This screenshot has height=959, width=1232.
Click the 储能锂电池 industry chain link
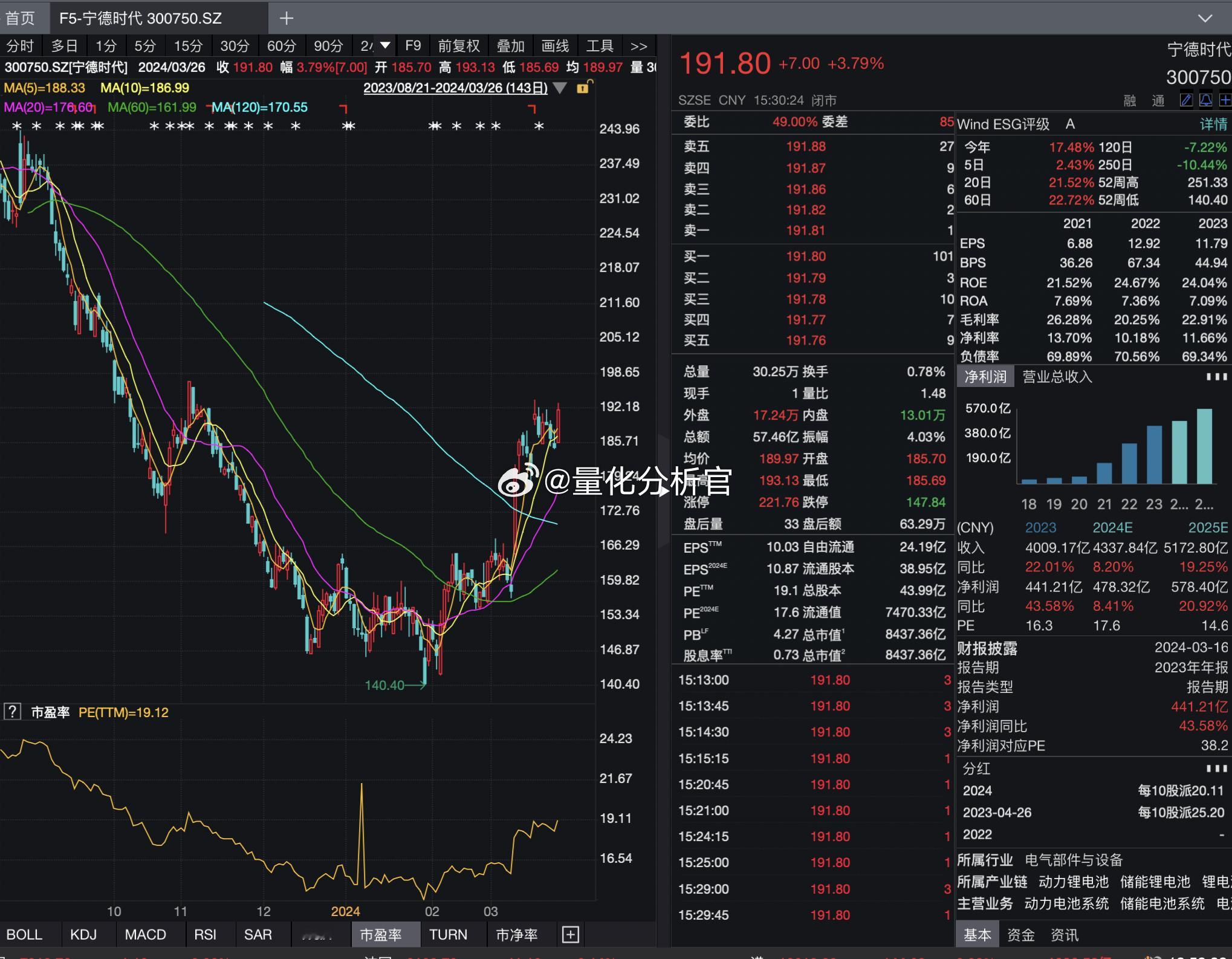coord(1155,882)
